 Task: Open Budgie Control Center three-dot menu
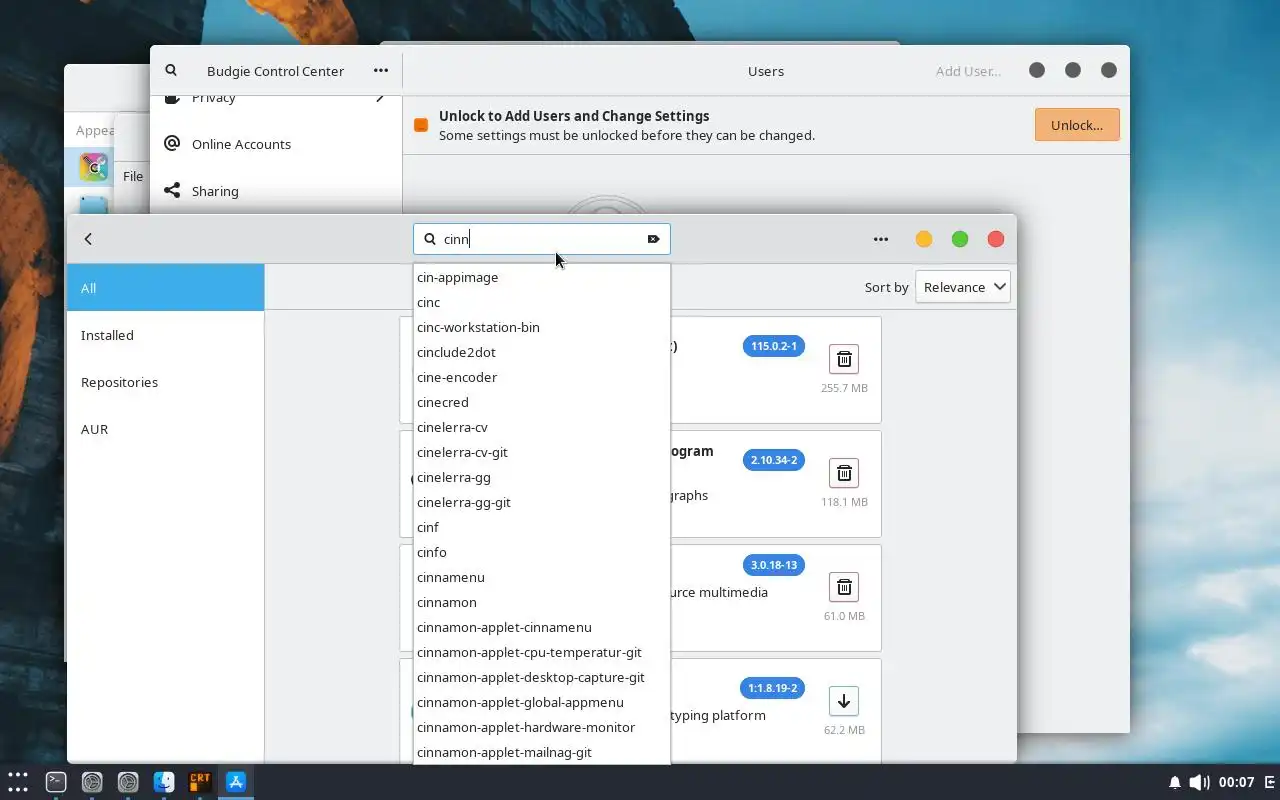click(381, 71)
